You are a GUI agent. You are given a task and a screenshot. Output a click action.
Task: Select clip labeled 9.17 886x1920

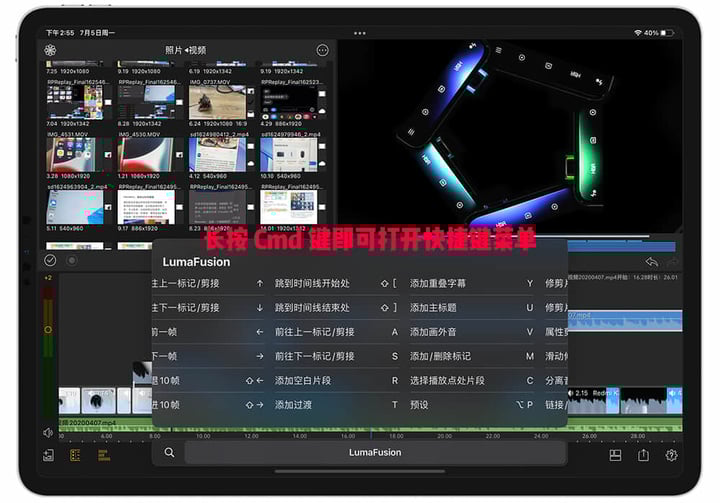[x=146, y=207]
